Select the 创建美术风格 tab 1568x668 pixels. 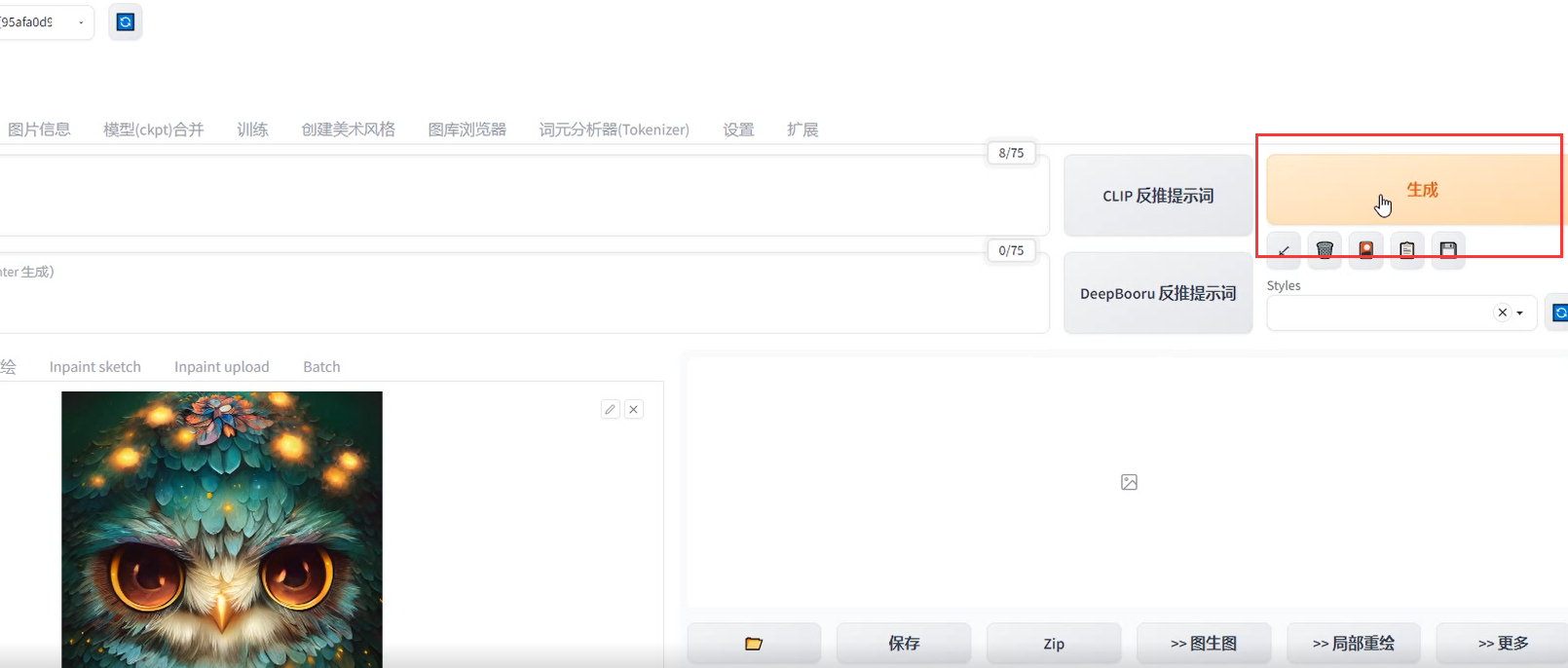[349, 130]
